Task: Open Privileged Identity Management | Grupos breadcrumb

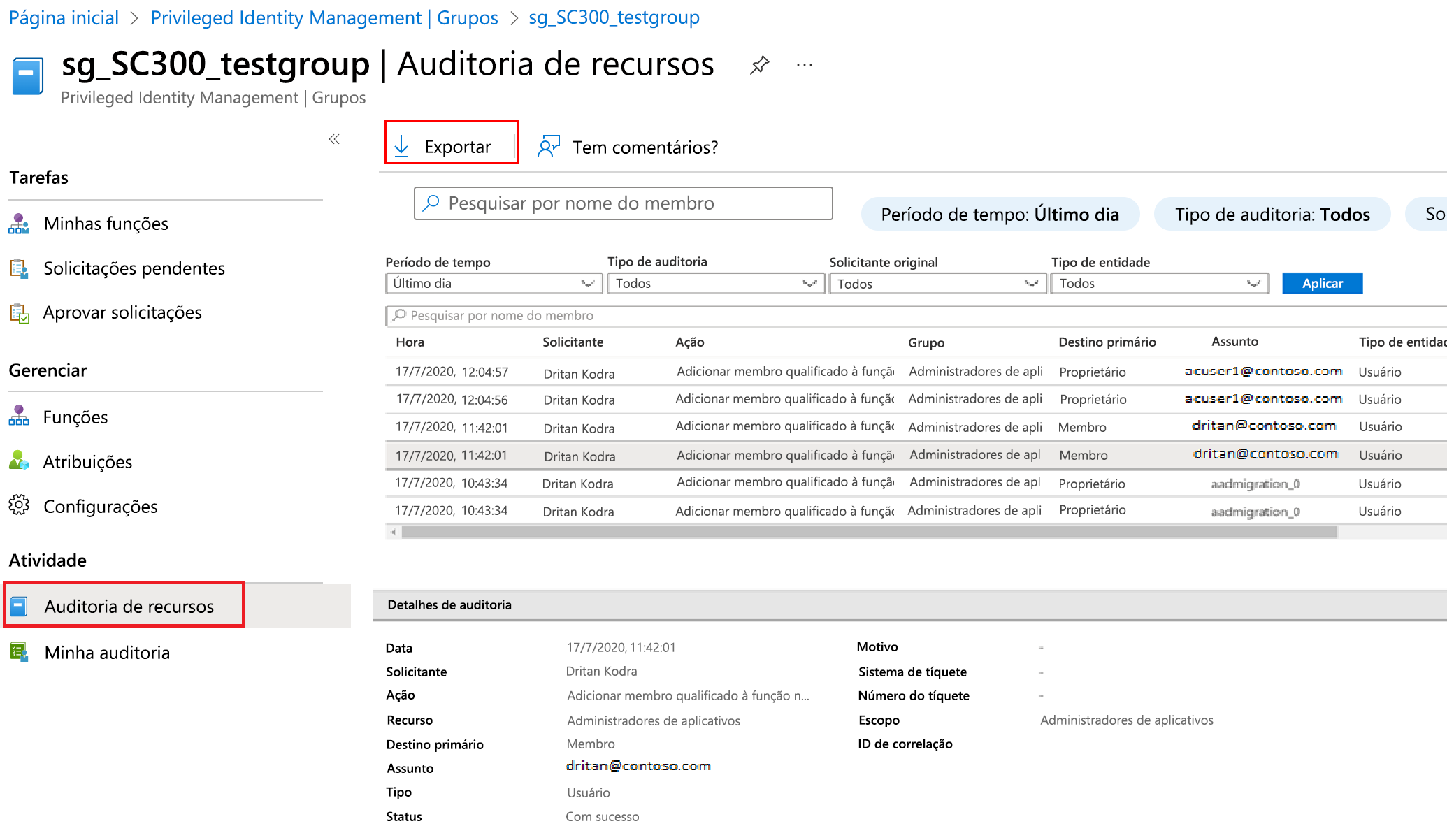Action: (x=324, y=17)
